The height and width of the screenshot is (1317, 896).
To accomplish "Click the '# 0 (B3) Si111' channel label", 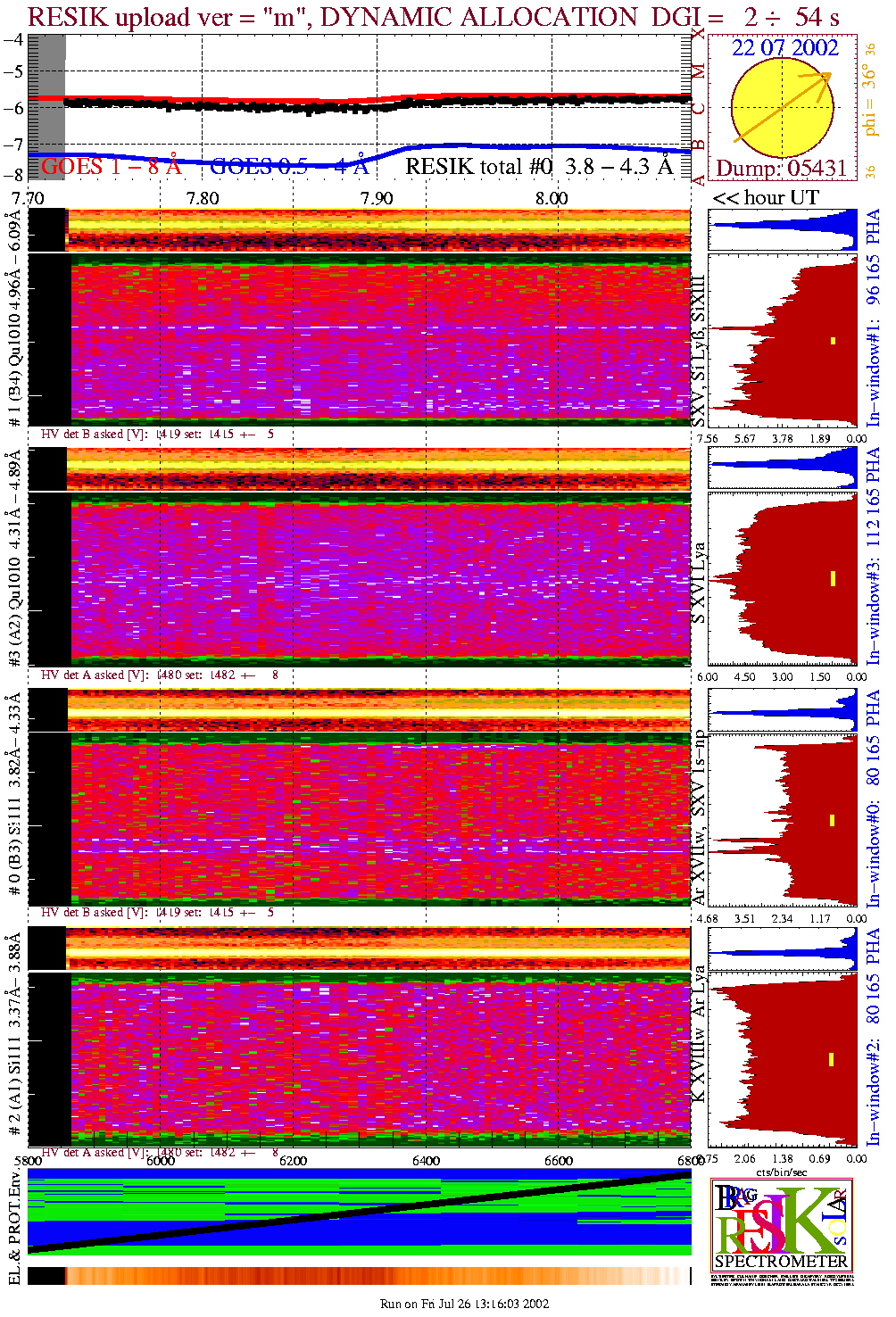I will tap(14, 849).
